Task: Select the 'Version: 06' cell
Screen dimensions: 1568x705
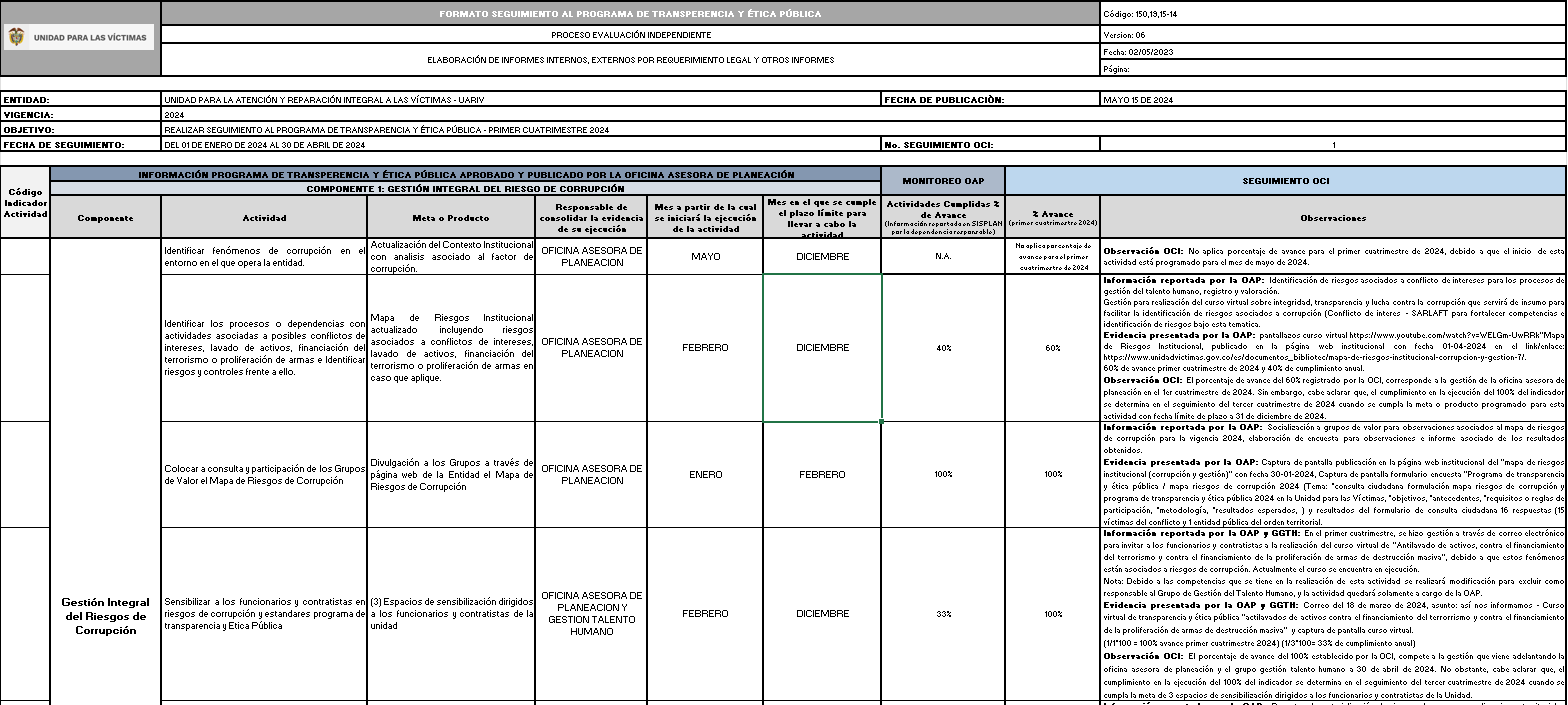Action: [x=1333, y=34]
